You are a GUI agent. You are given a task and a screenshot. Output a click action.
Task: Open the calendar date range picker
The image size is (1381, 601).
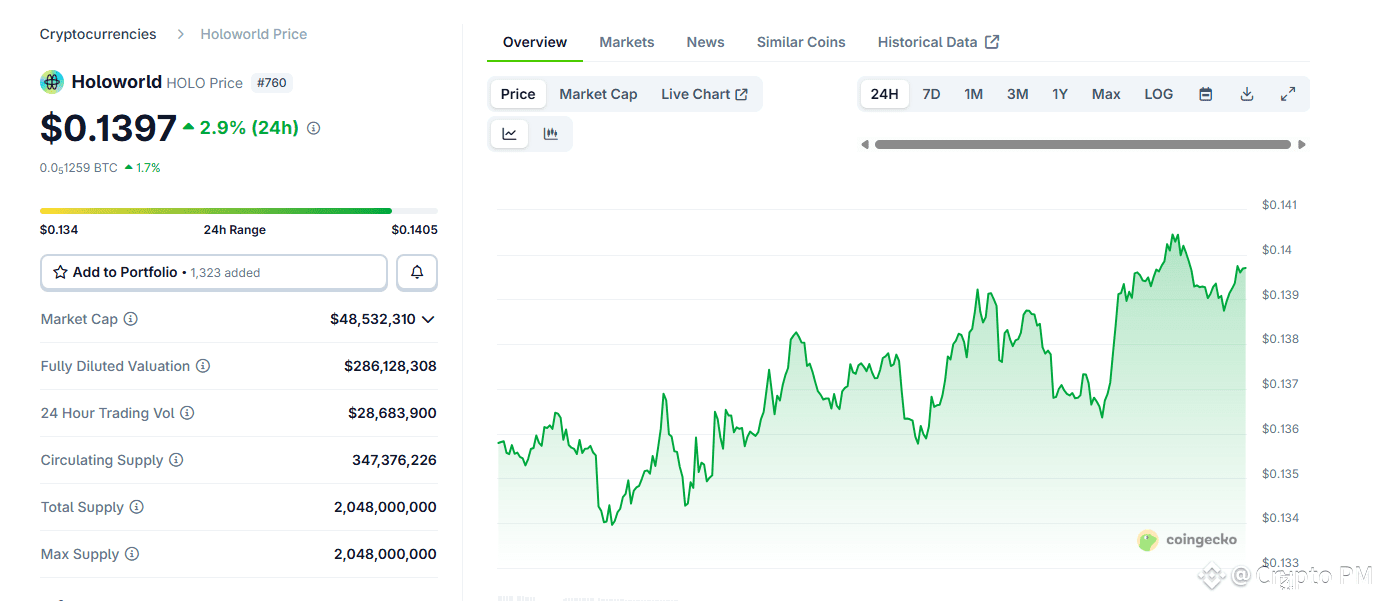coord(1206,94)
